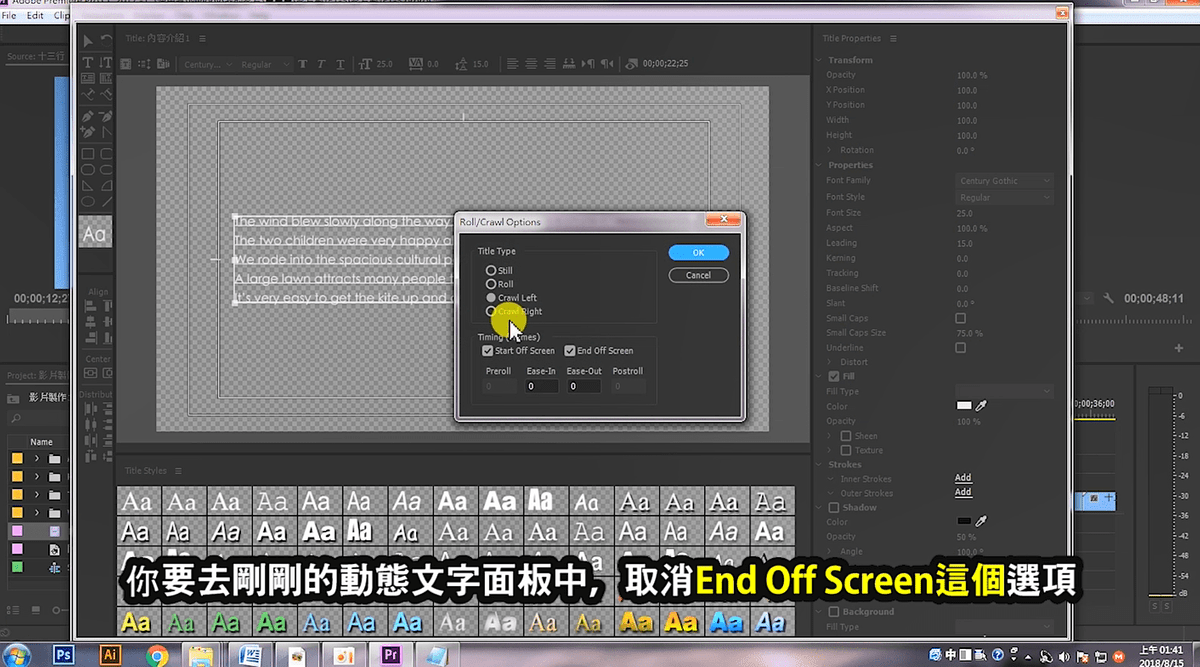Click New Title Based on Current icon
The image size is (1200, 667).
point(126,64)
